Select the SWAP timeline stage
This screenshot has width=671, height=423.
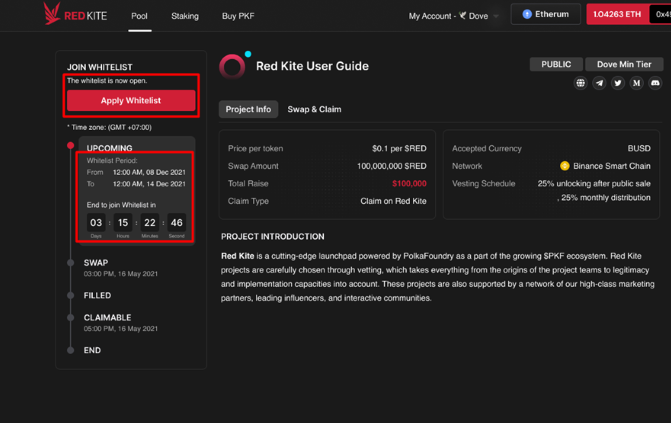coord(96,262)
